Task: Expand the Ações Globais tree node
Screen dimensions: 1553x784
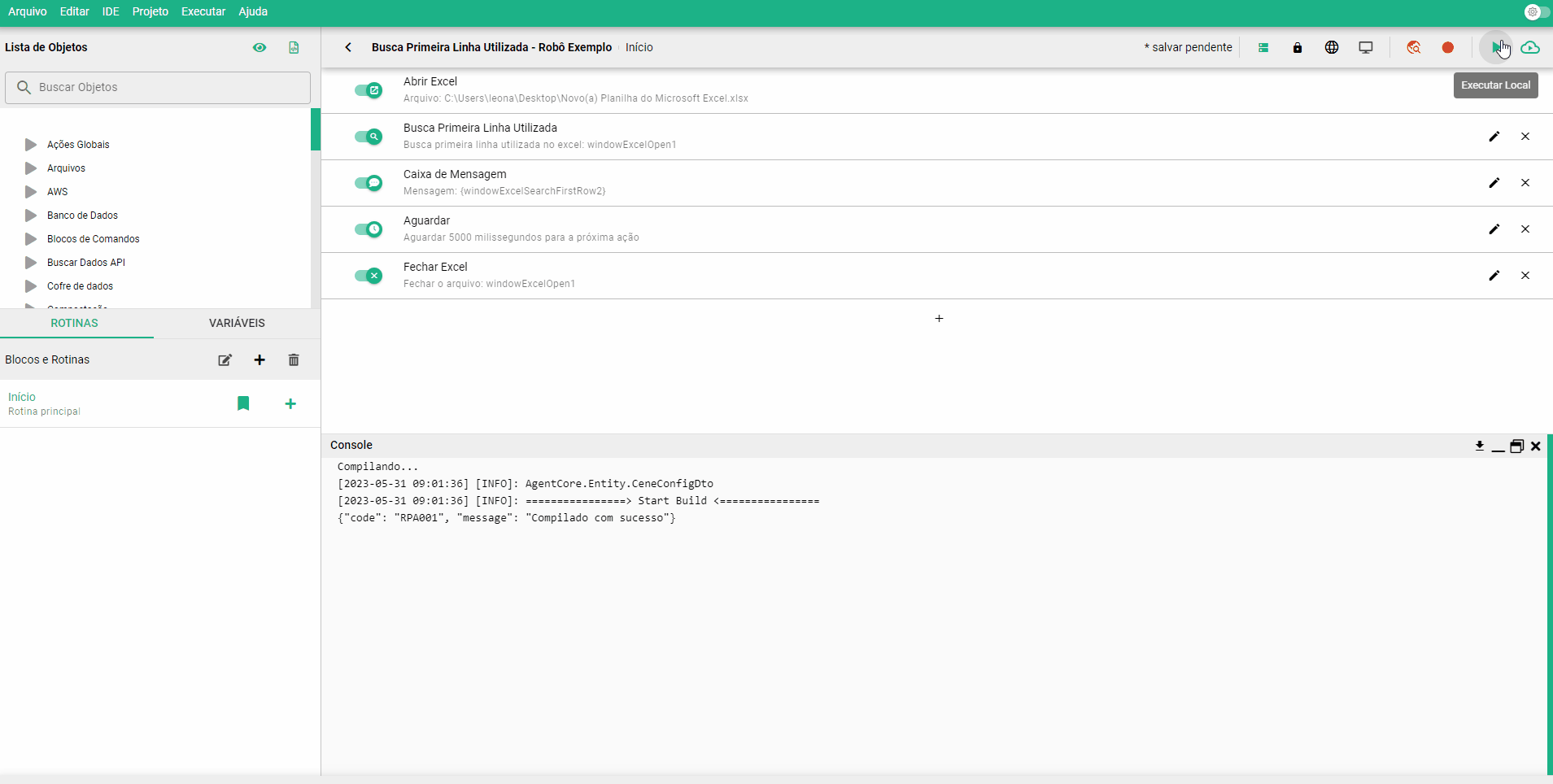Action: click(x=31, y=145)
